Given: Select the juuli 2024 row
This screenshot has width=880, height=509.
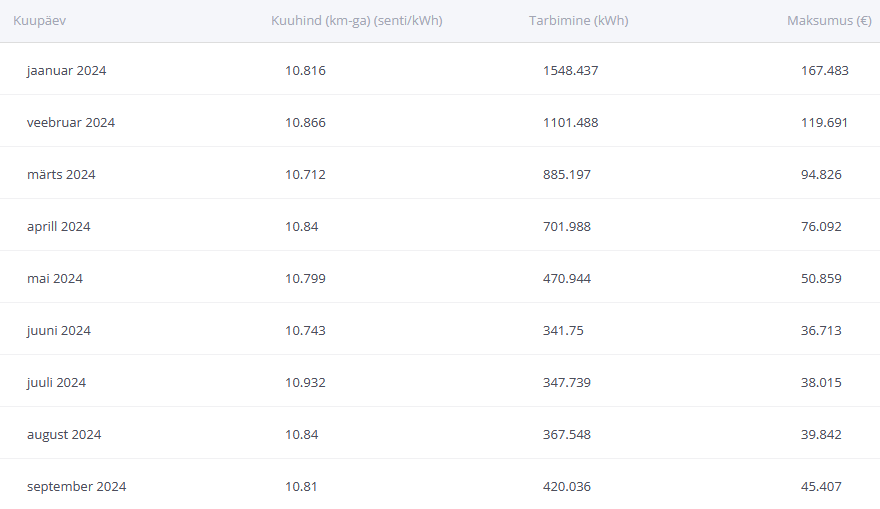Looking at the screenshot, I should tap(56, 383).
